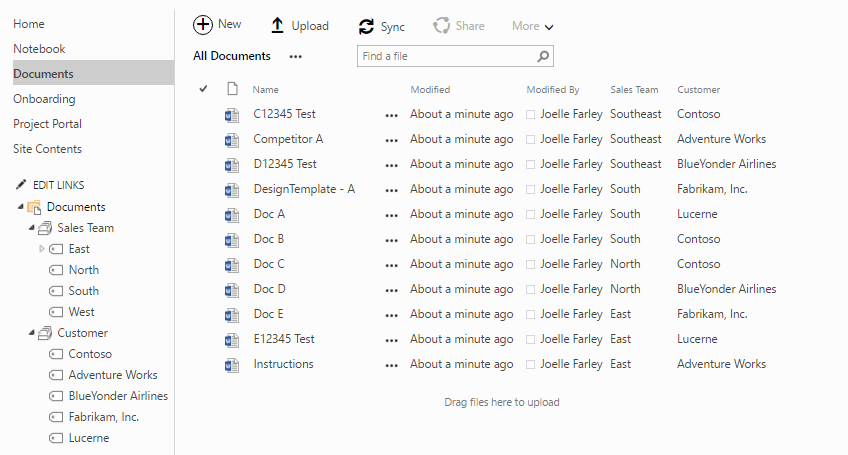Screen dimensions: 848x455
Task: Click the Upload arrow icon
Action: pos(278,26)
